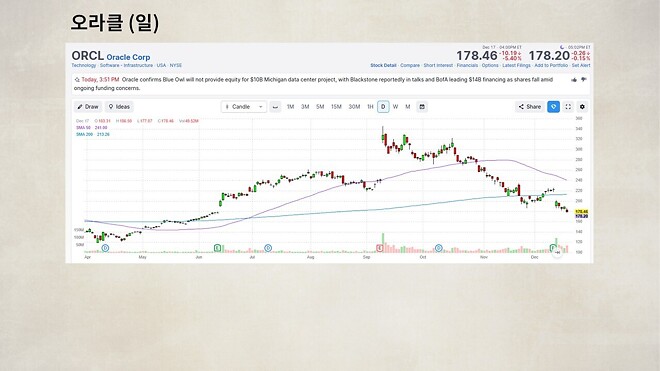
Task: Enter fullscreen chart mode
Action: (568, 107)
